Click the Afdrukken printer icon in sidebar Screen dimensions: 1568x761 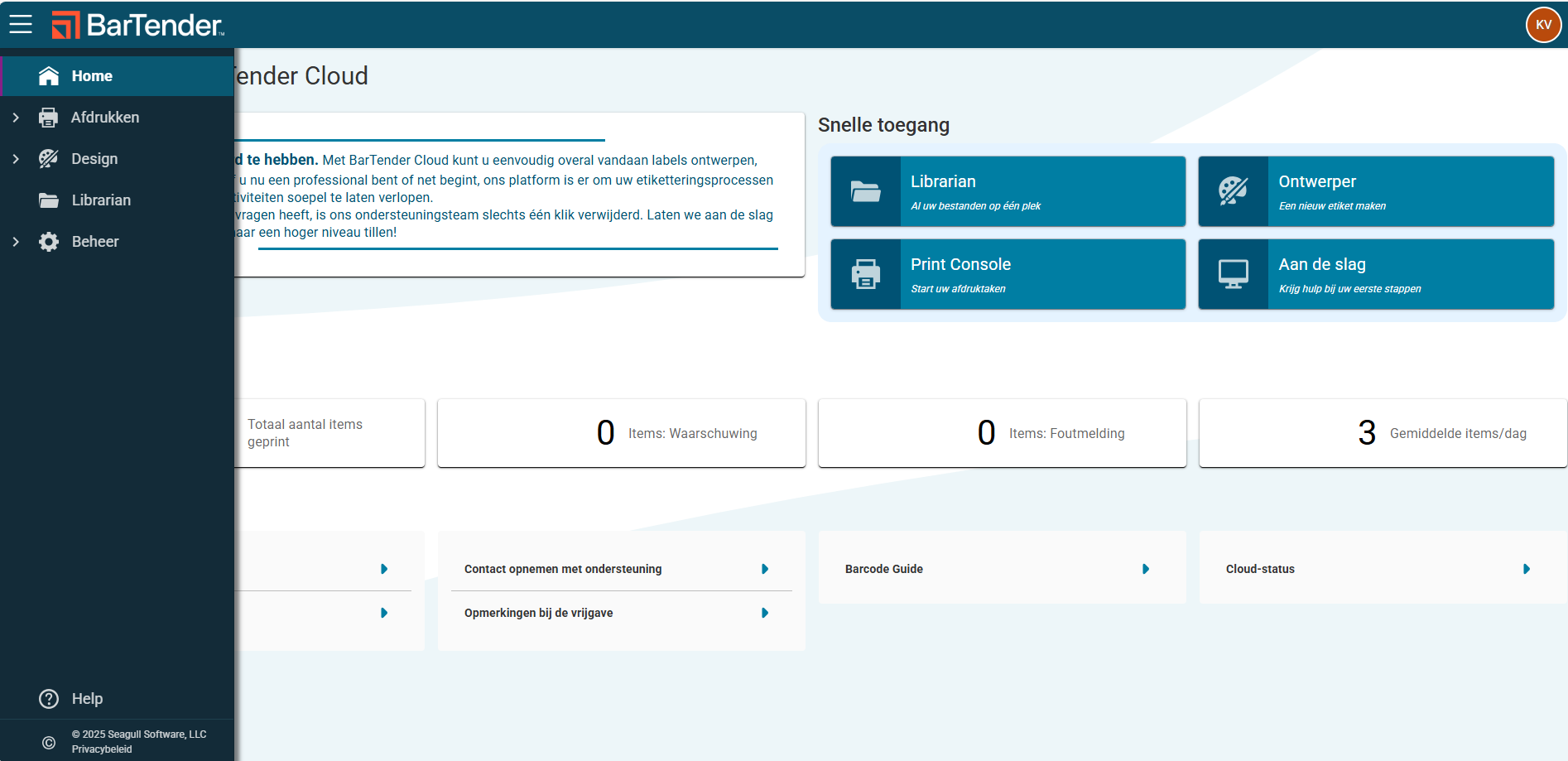click(49, 118)
